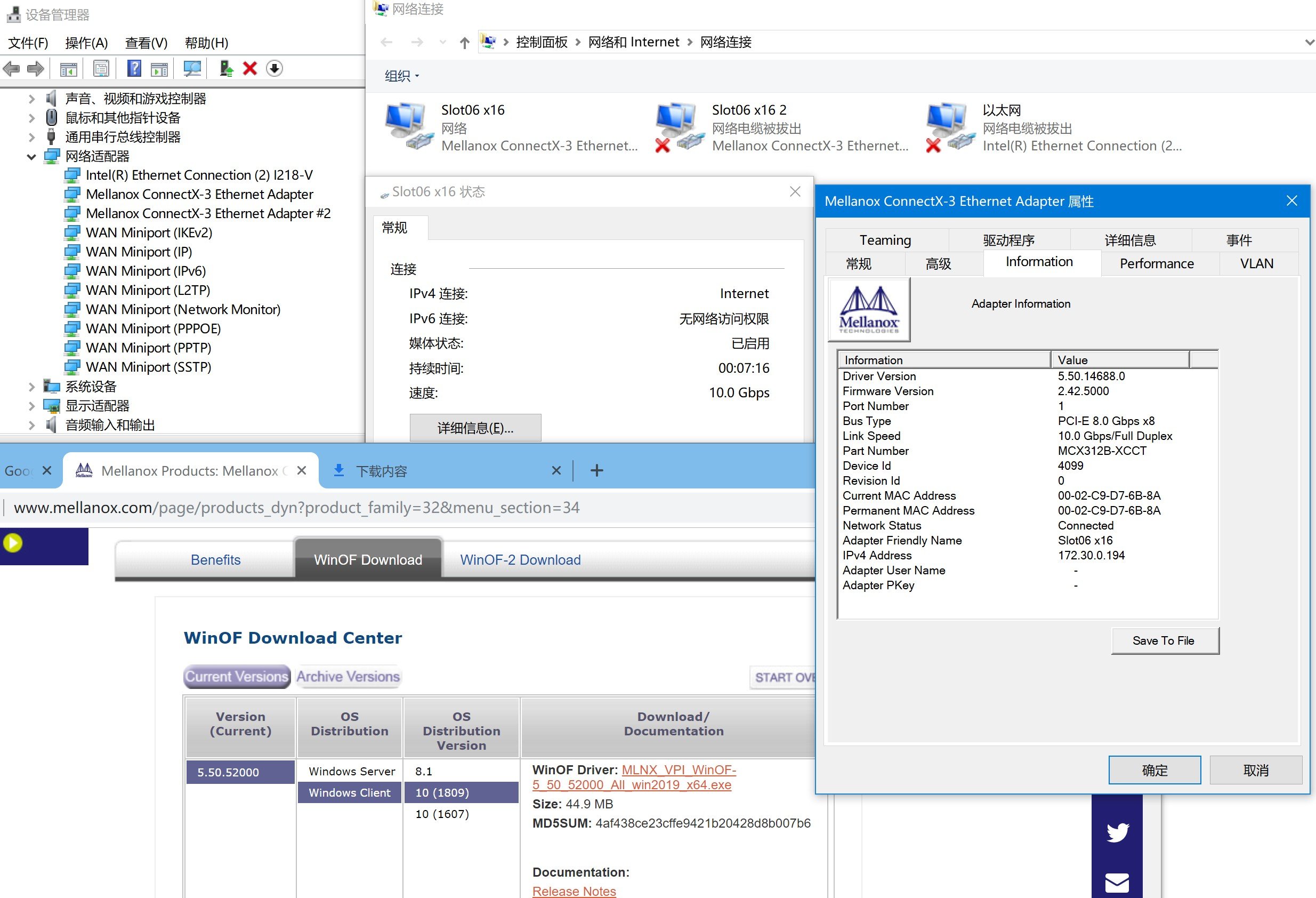Expand the 显示适配器 tree node
This screenshot has height=898, width=1316.
pos(31,406)
